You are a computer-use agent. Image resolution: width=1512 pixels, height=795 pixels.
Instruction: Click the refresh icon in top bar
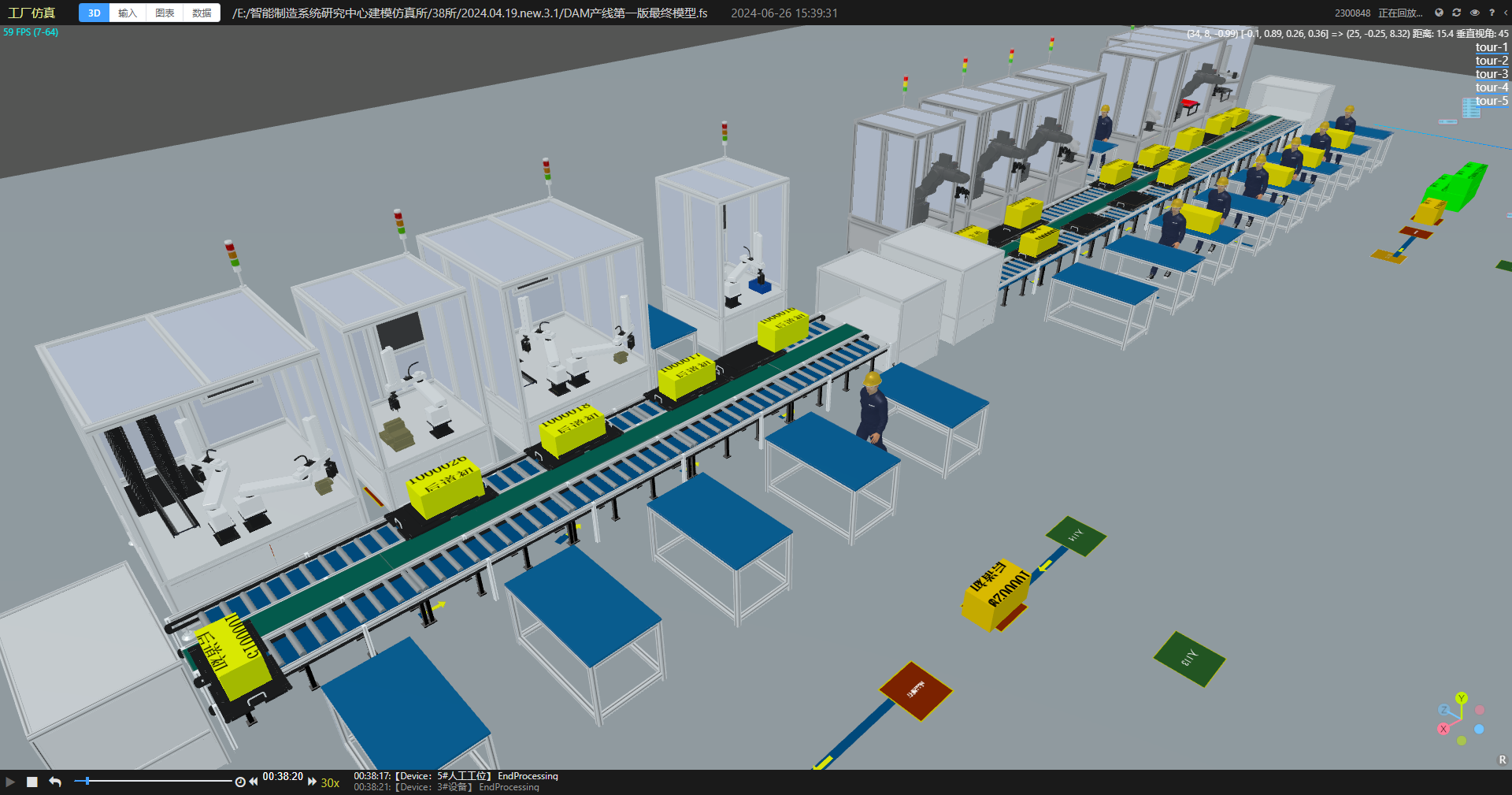tap(1457, 13)
